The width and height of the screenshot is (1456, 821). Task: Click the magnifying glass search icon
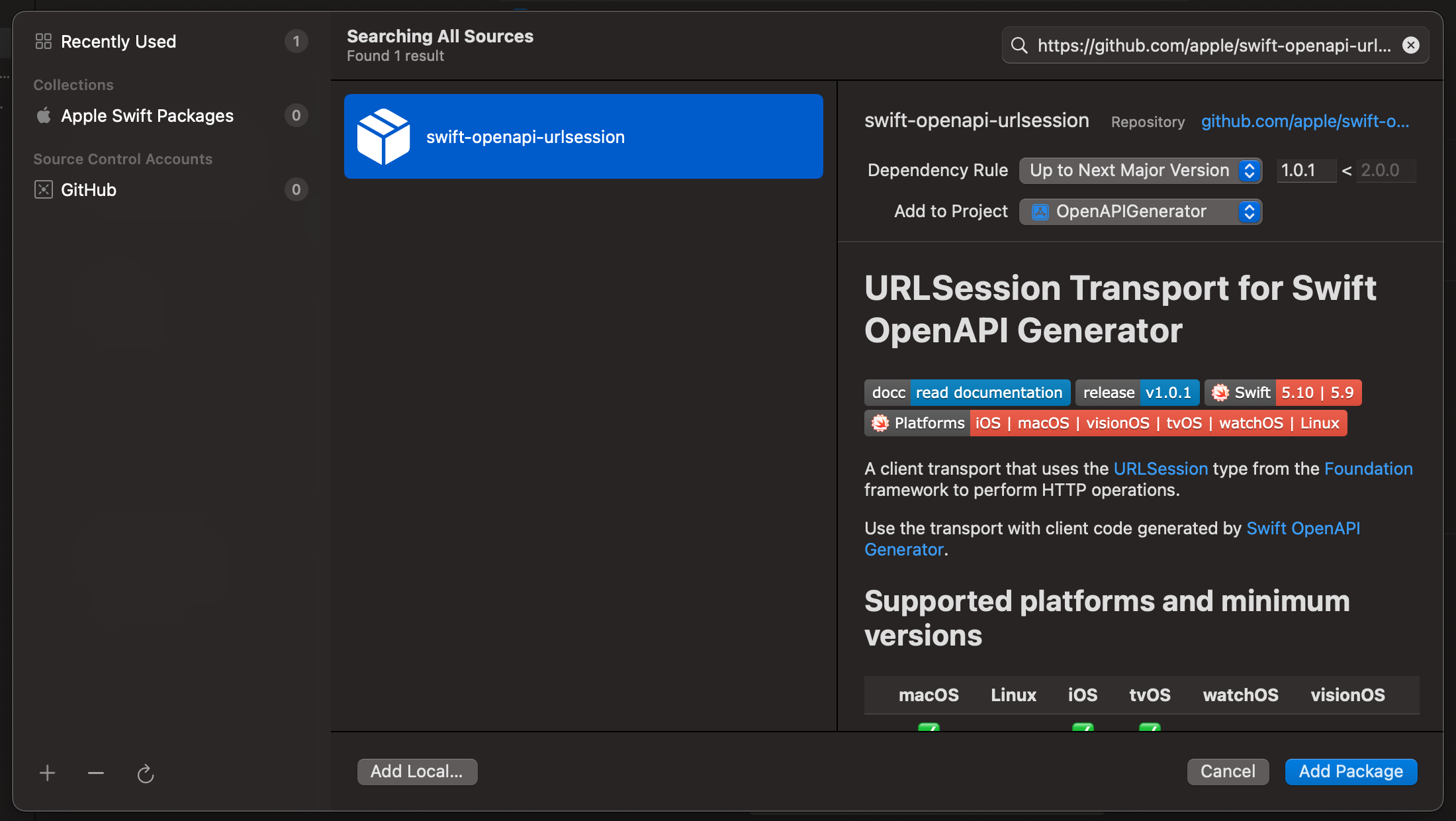1019,45
